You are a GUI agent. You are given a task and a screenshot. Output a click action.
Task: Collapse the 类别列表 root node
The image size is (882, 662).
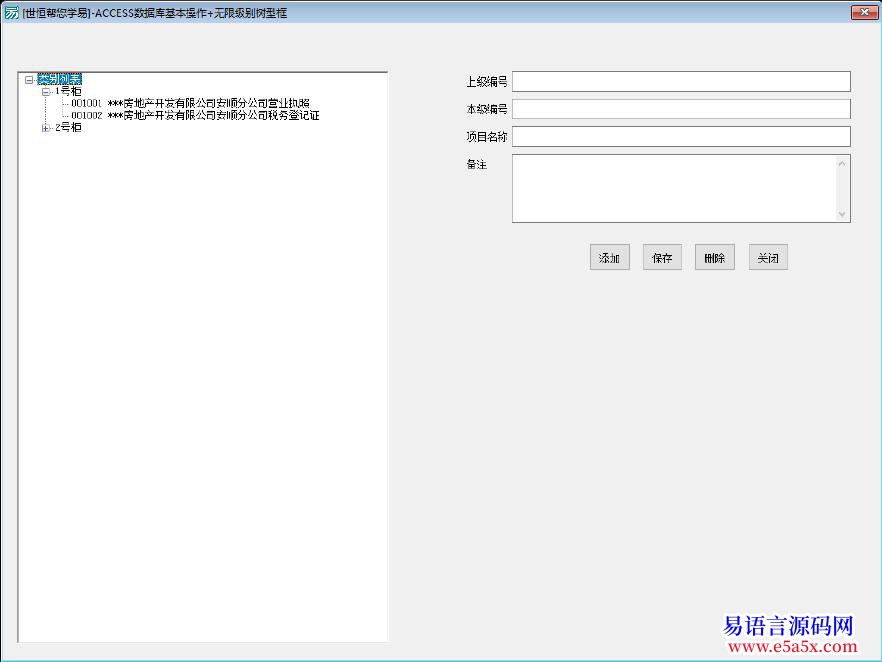point(29,80)
